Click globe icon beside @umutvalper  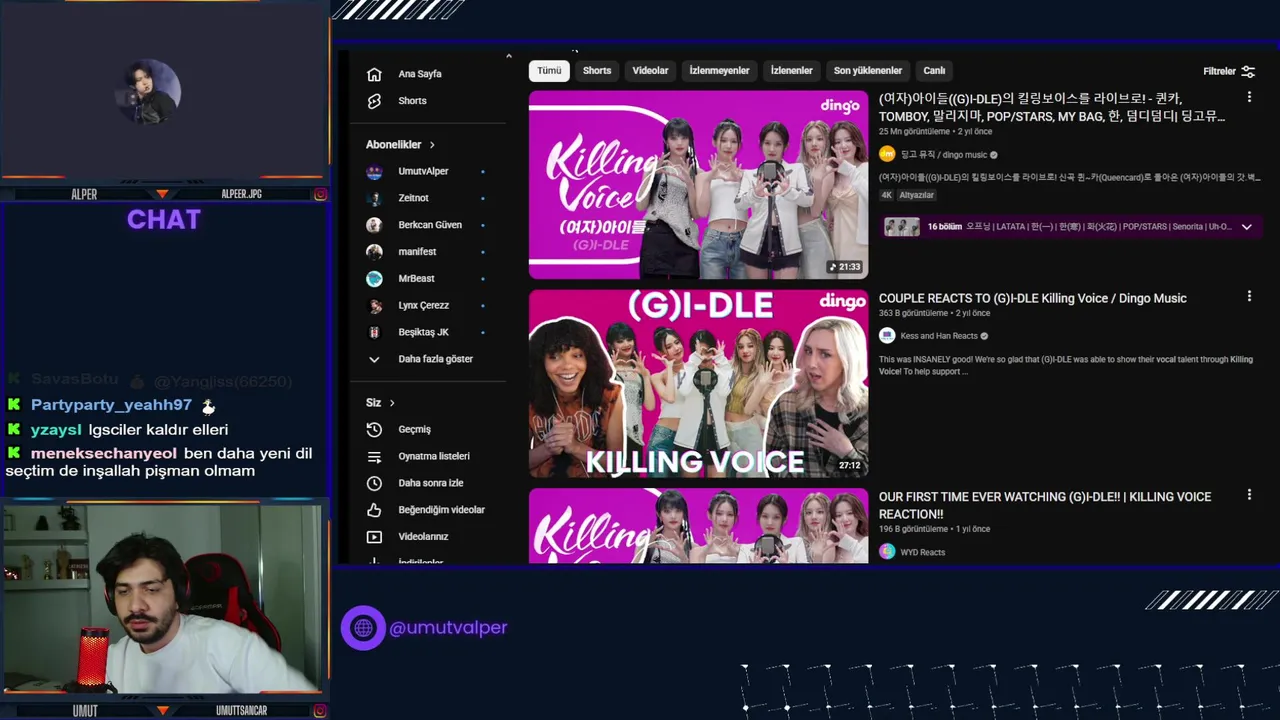tap(363, 628)
